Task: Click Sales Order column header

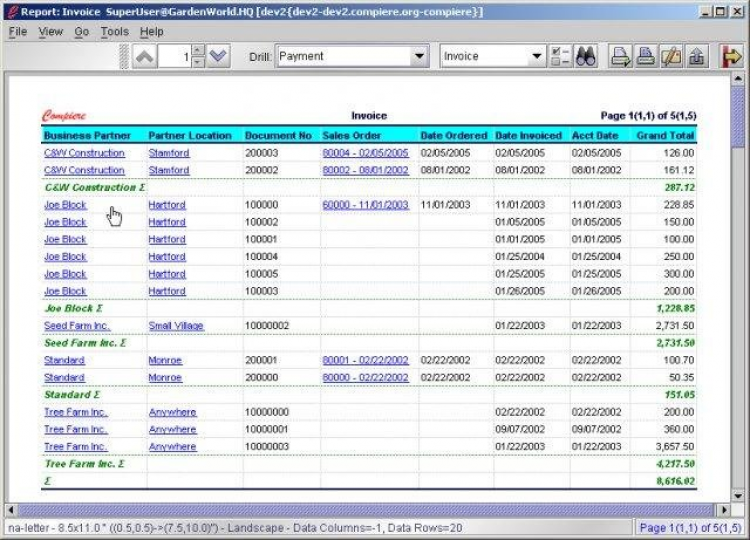Action: [x=352, y=135]
